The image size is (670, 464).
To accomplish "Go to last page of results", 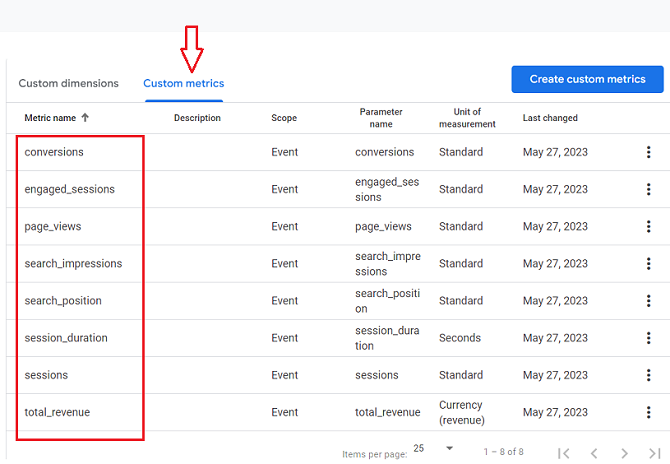I will 654,453.
